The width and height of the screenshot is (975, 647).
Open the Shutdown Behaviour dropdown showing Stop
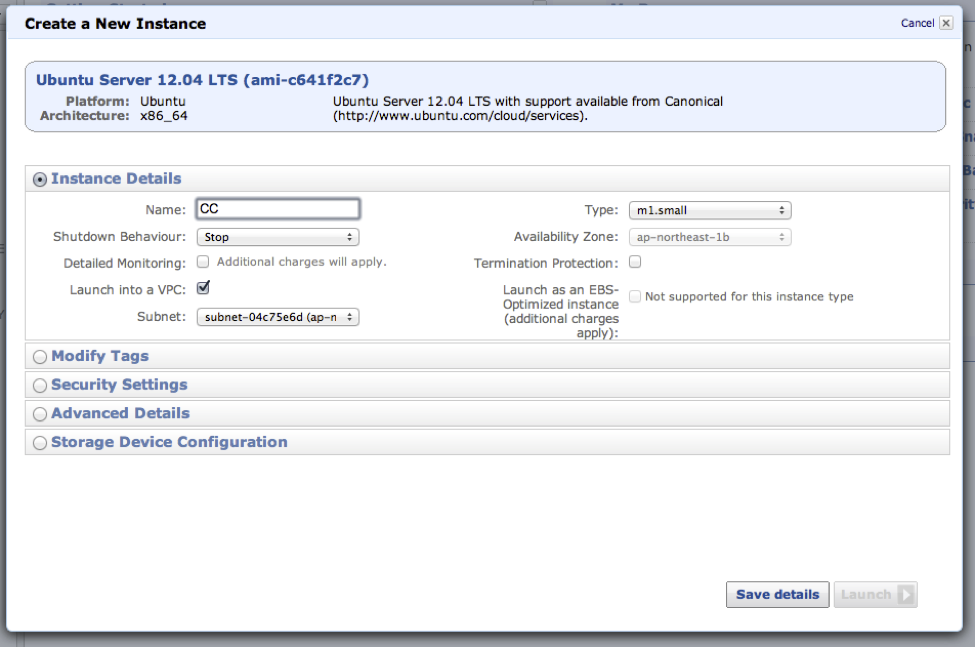click(278, 237)
